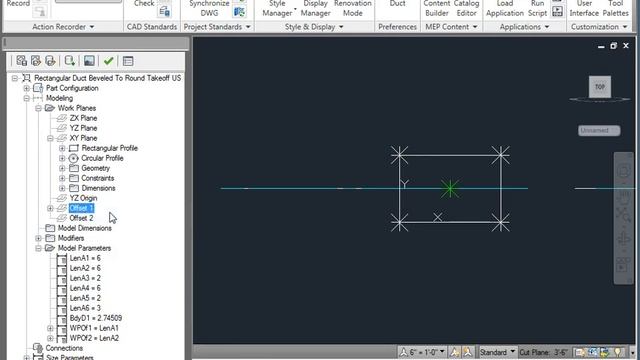Click the Zoom Extents icon in navigation bar
The width and height of the screenshot is (640, 360).
point(624,215)
